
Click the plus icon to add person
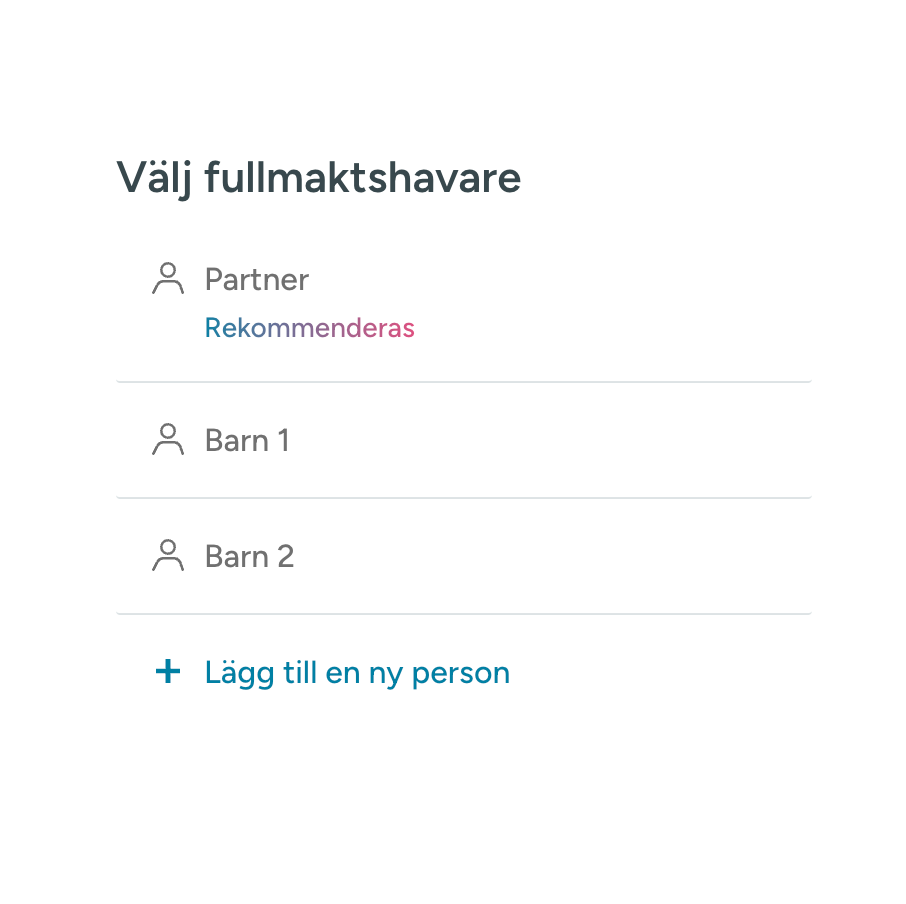(x=168, y=671)
